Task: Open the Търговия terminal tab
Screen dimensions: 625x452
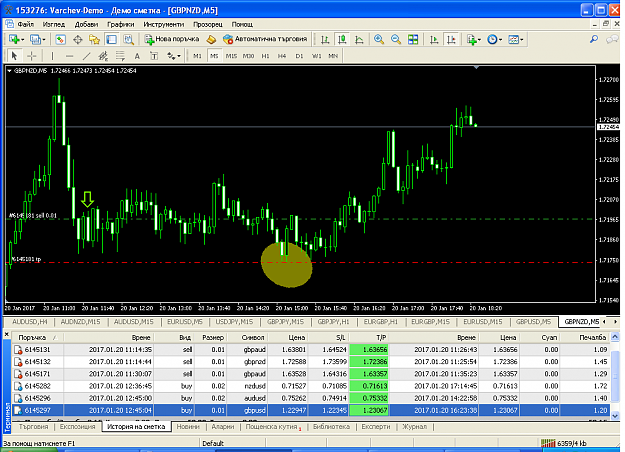Action: click(33, 426)
